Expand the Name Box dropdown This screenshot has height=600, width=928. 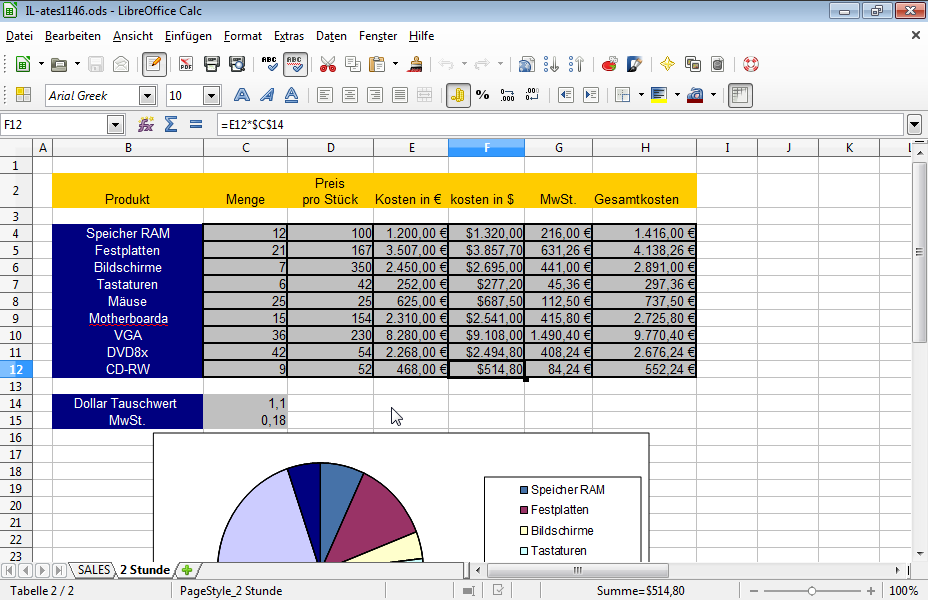click(115, 125)
